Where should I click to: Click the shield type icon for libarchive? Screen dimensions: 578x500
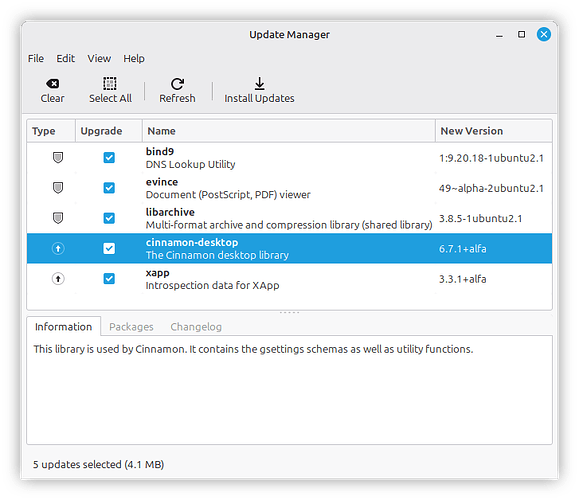pyautogui.click(x=58, y=218)
